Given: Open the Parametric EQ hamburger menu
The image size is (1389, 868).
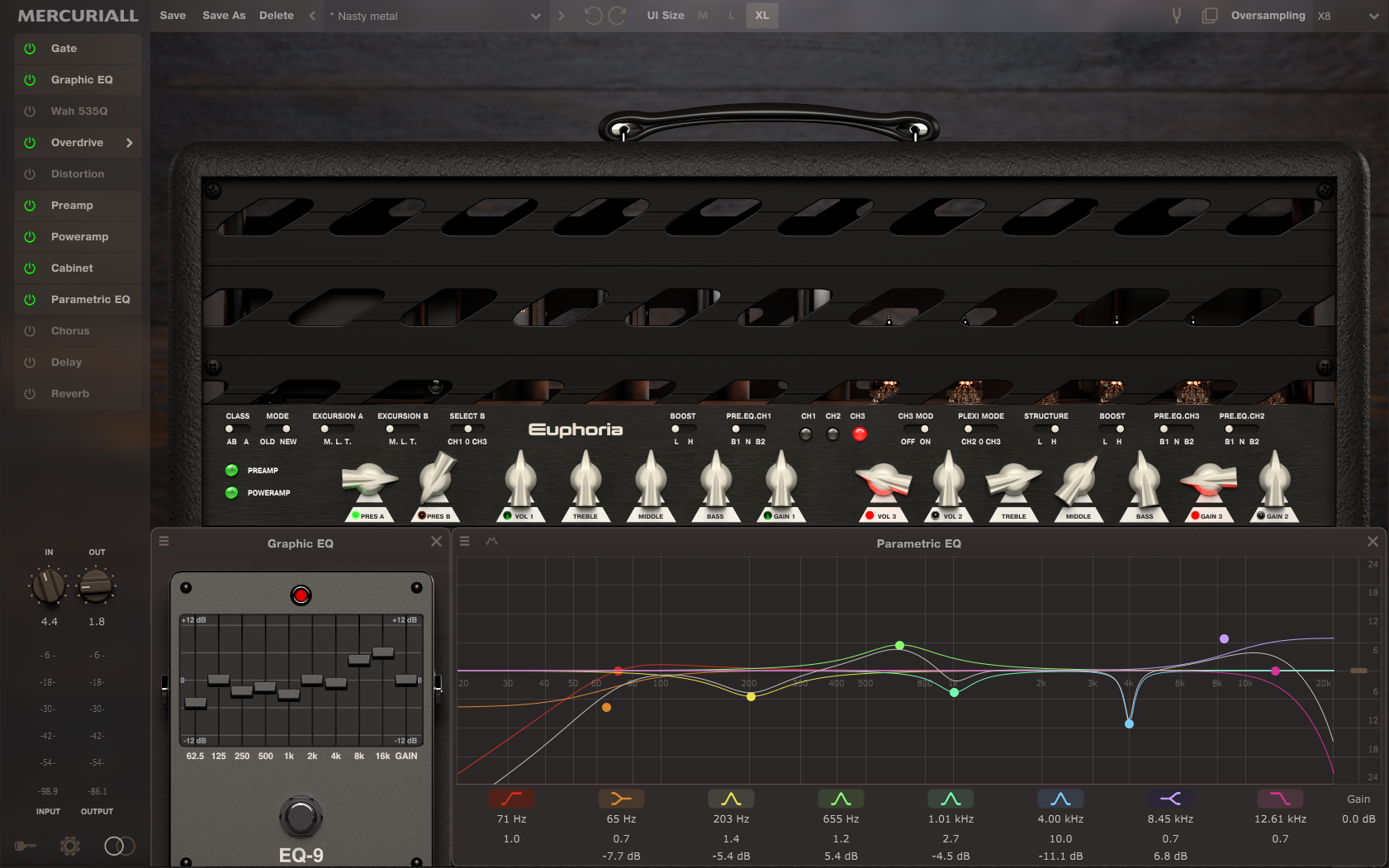Looking at the screenshot, I should pyautogui.click(x=465, y=541).
